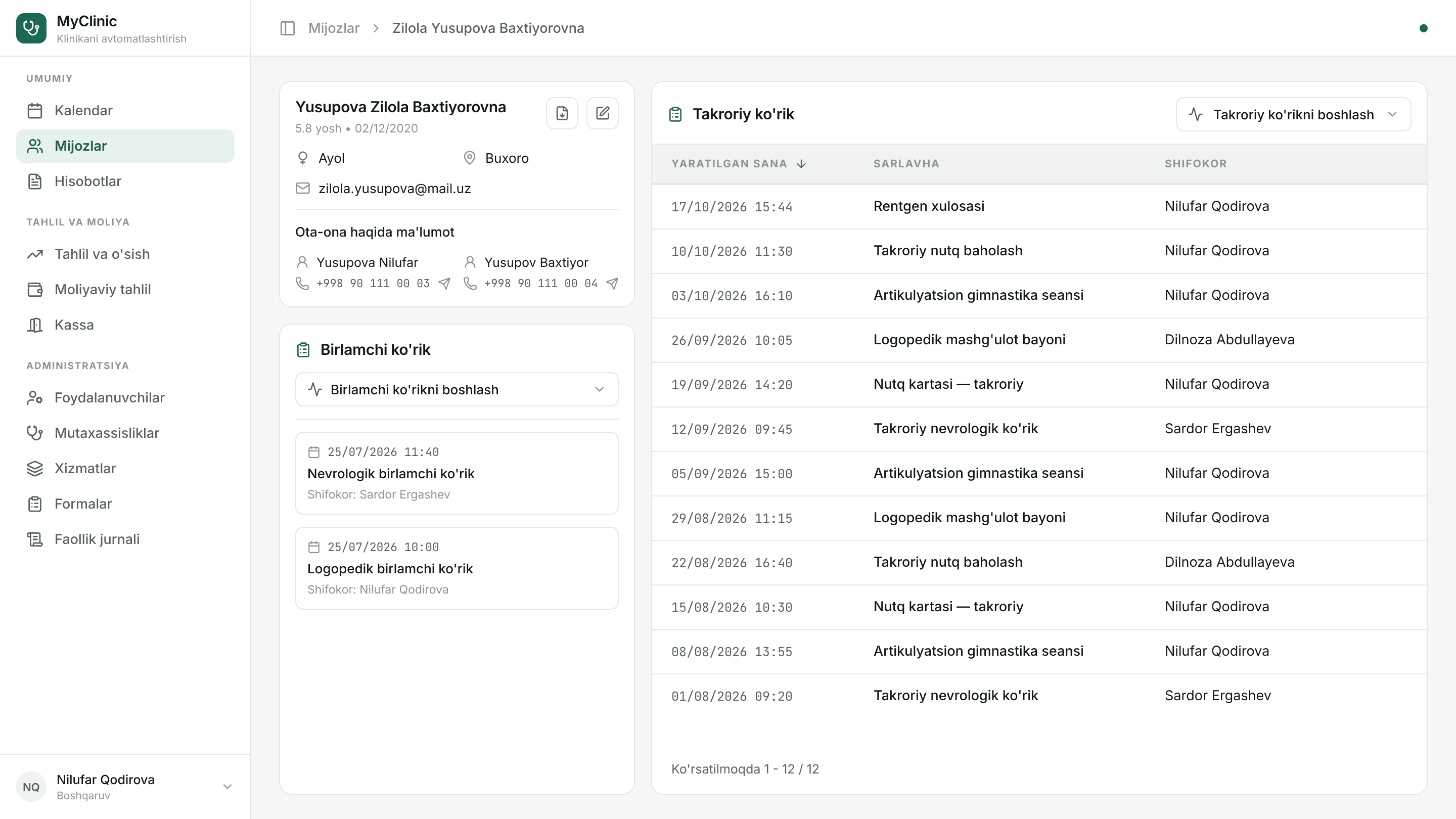Click the Birlamchi ko'rik clipboard icon

303,350
